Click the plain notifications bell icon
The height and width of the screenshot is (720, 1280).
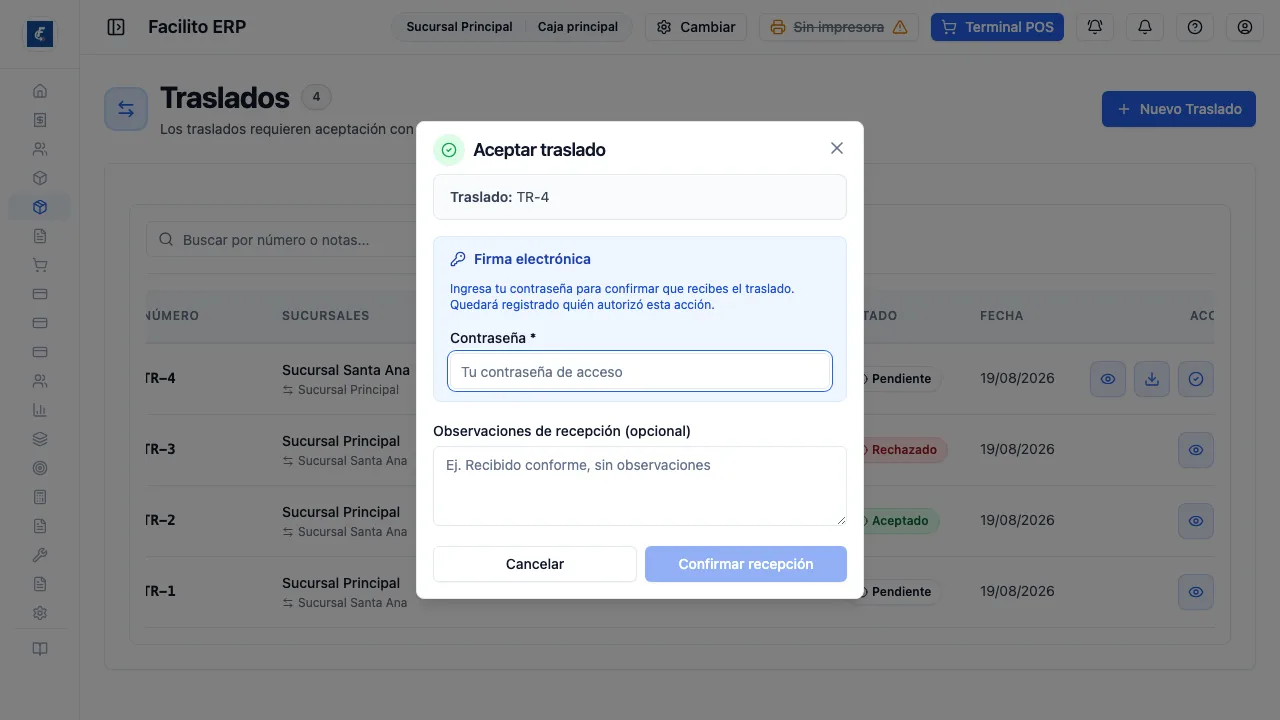coord(1145,27)
